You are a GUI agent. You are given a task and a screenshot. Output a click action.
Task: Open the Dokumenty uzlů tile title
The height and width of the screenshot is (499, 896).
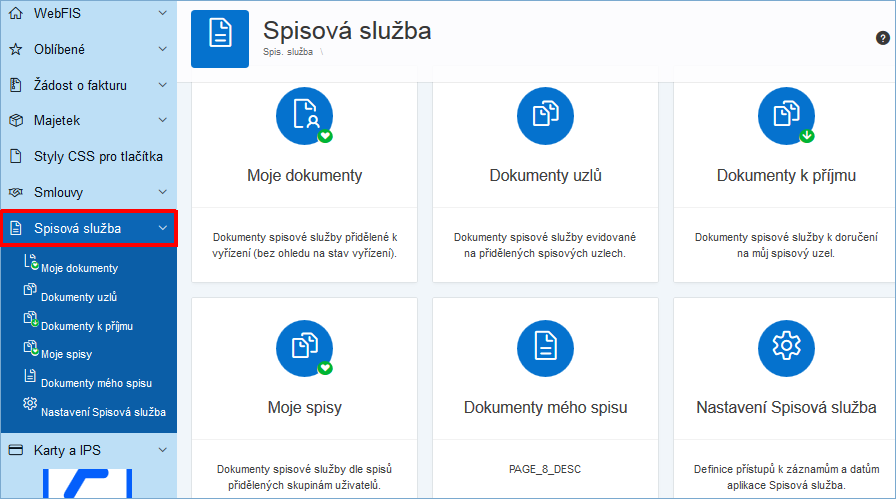click(x=546, y=175)
